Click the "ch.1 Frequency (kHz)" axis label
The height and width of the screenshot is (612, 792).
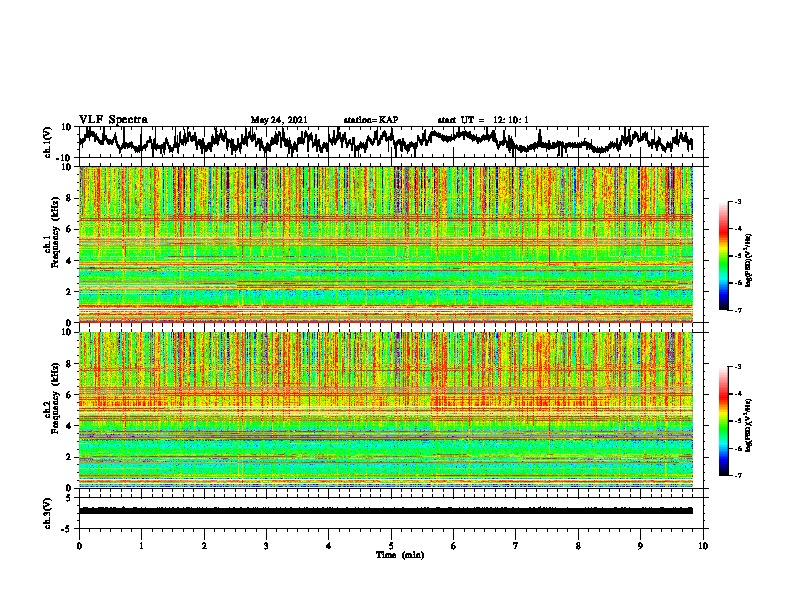[x=52, y=232]
